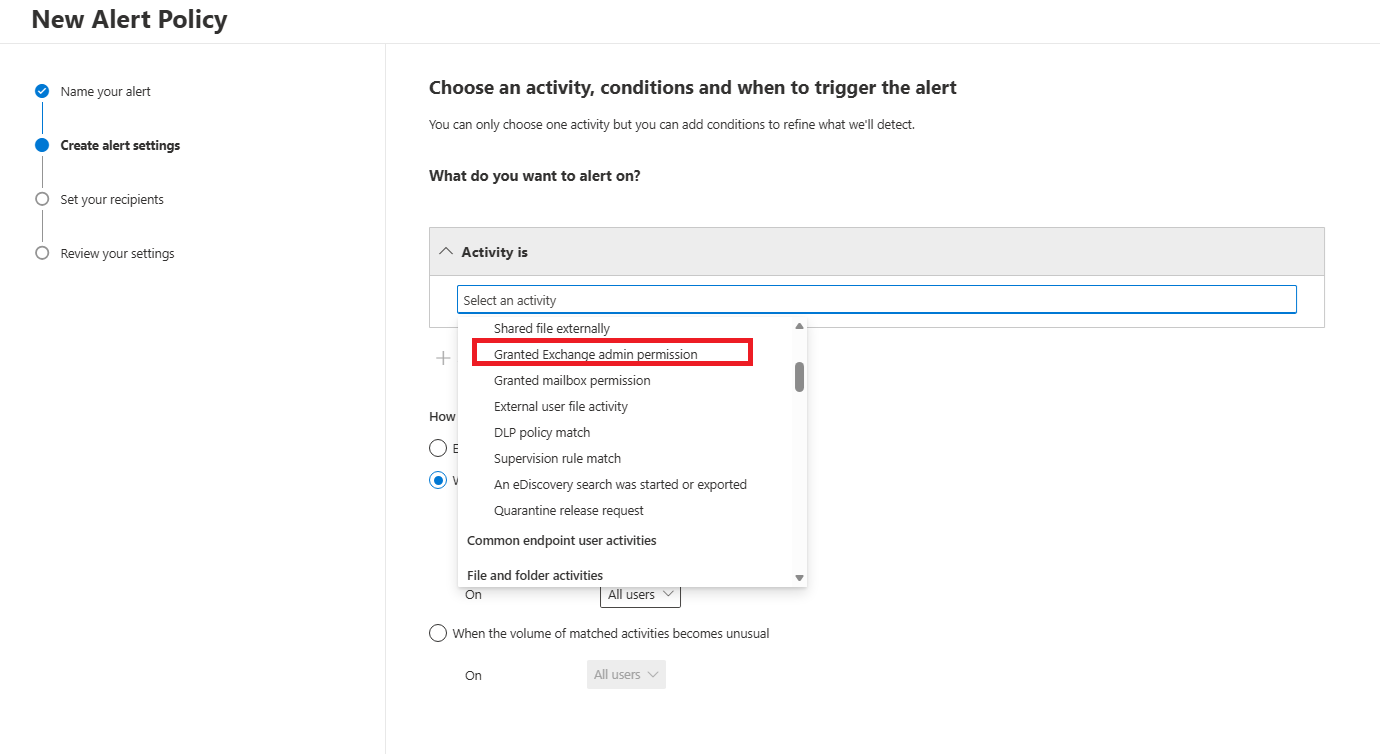The width and height of the screenshot is (1380, 754).
Task: Select the first radio button under How
Action: tap(438, 448)
